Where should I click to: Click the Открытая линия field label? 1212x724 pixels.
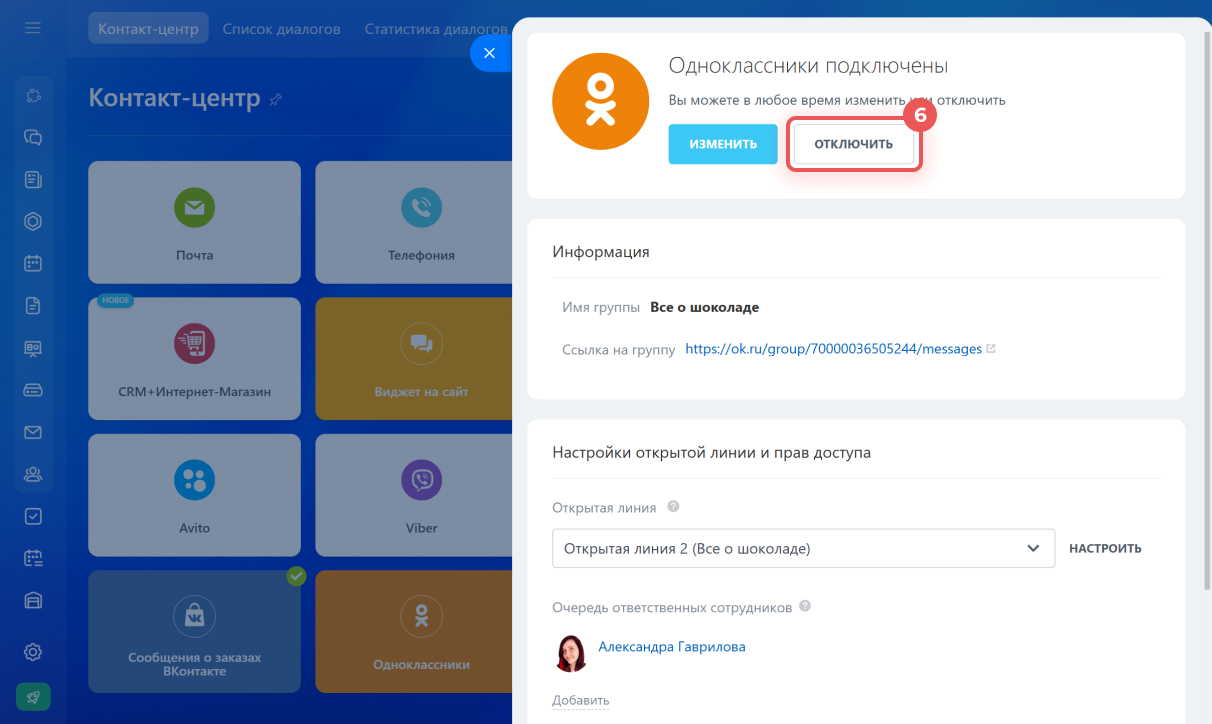tap(604, 507)
